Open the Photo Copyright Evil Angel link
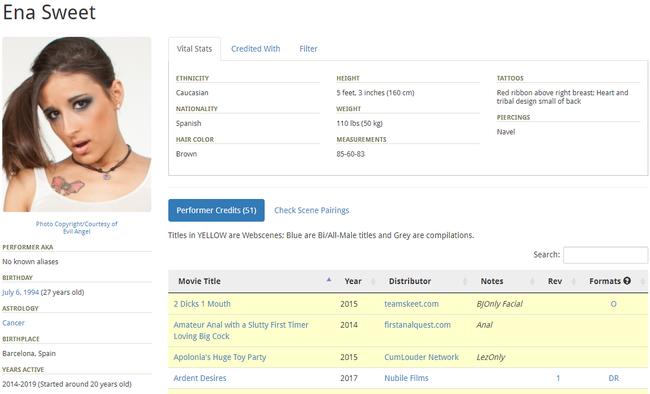 77,228
